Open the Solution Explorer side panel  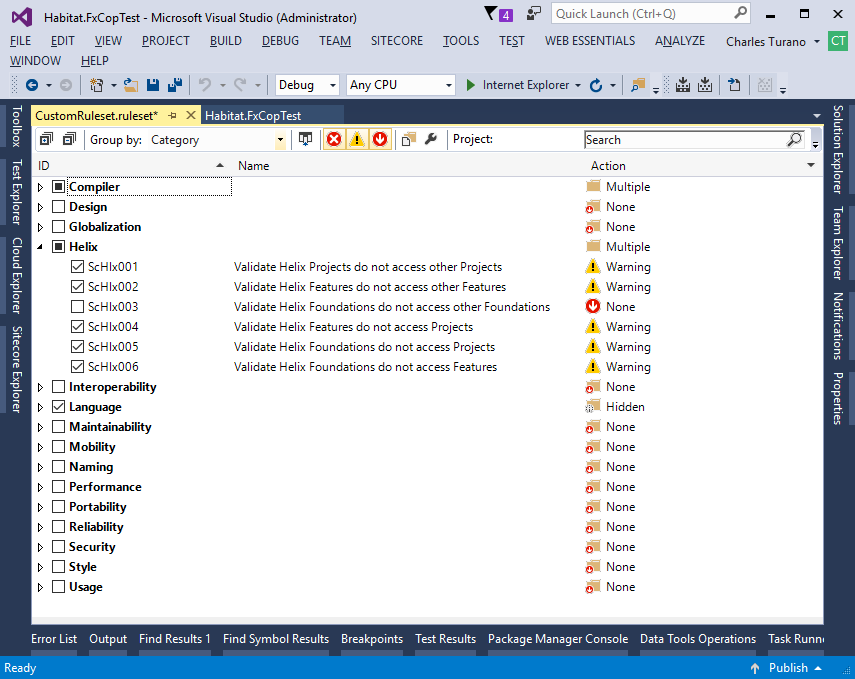click(838, 150)
